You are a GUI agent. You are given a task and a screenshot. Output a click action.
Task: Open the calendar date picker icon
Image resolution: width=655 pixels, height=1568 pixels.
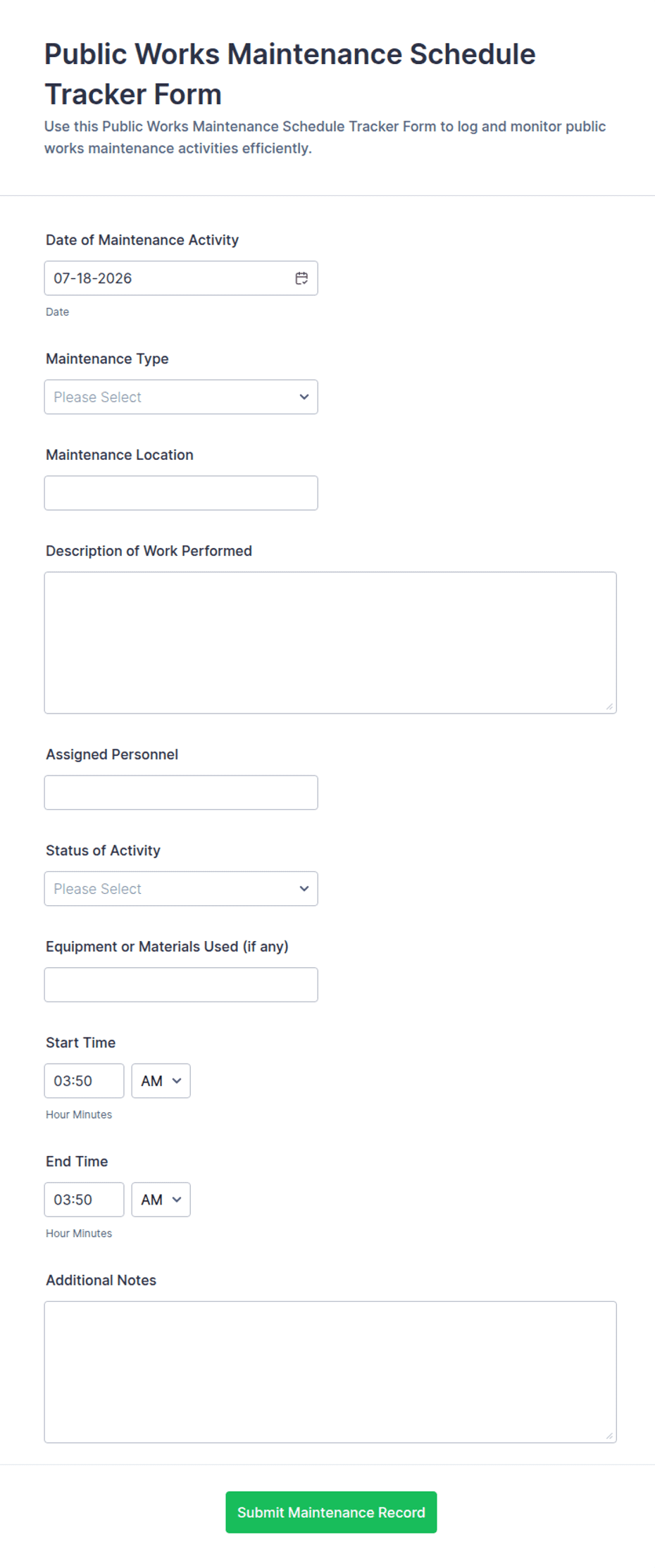coord(301,278)
